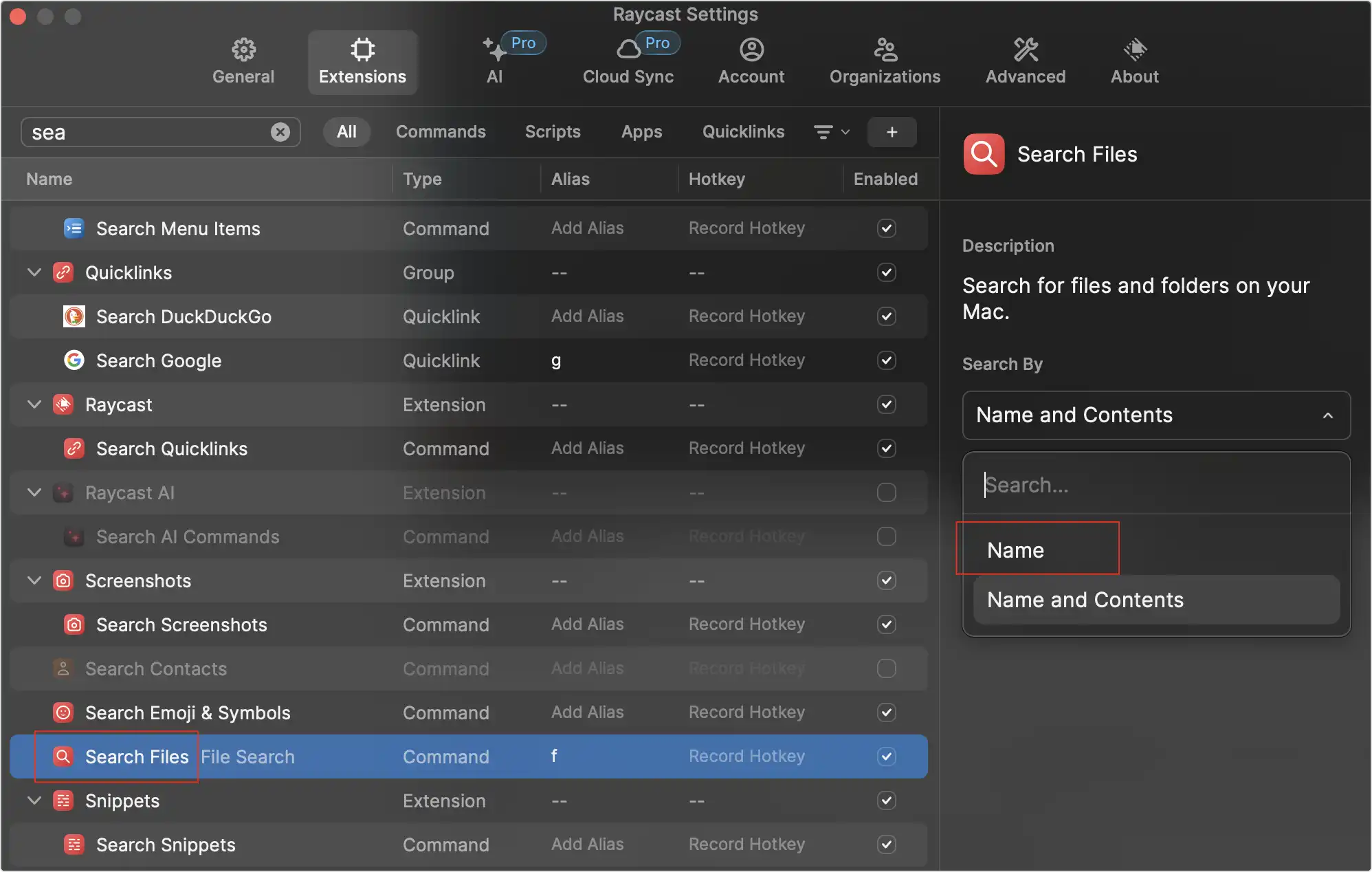This screenshot has height=872, width=1372.
Task: Collapse the Quicklinks group
Action: tap(34, 272)
